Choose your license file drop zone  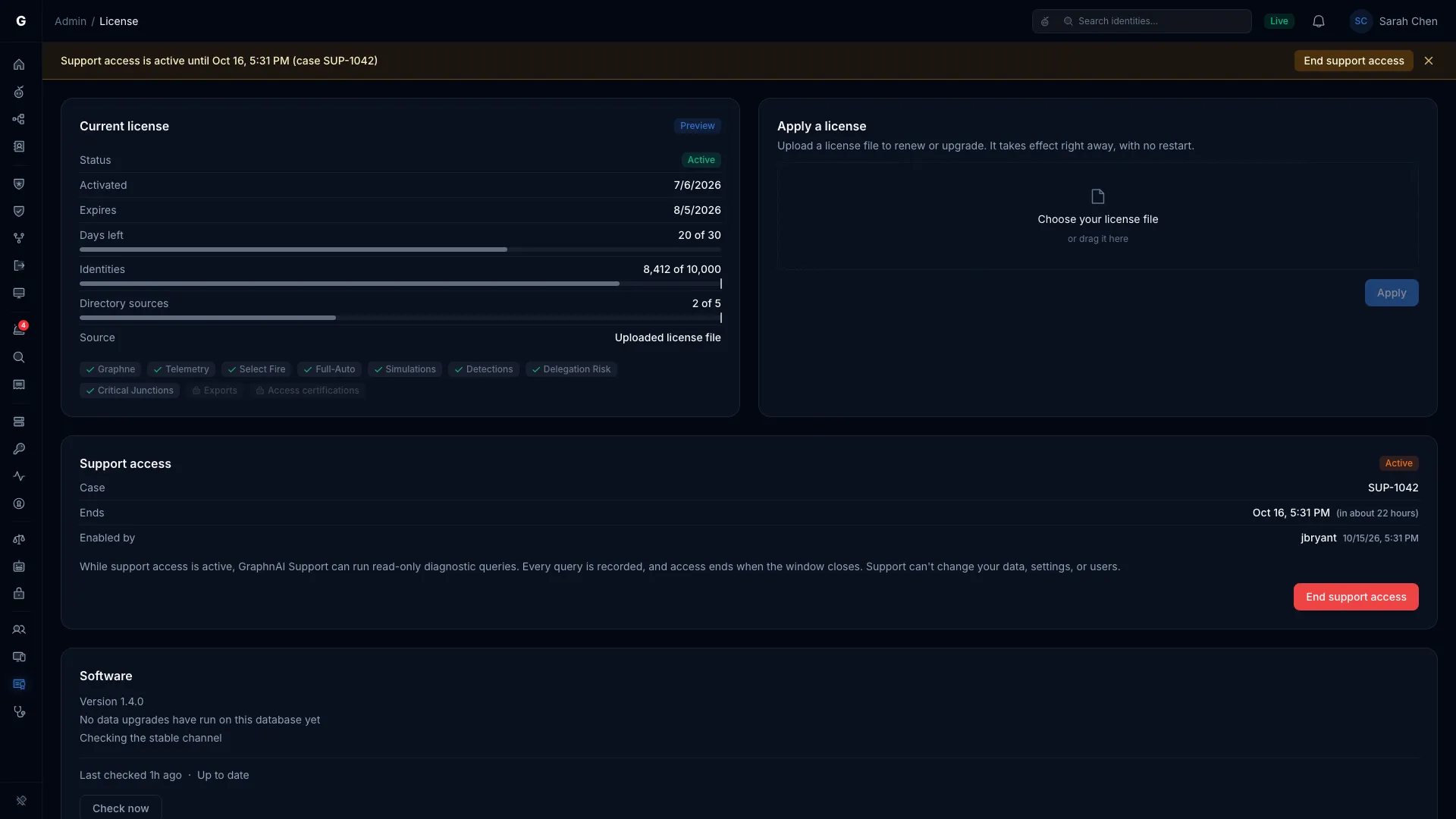coord(1097,216)
